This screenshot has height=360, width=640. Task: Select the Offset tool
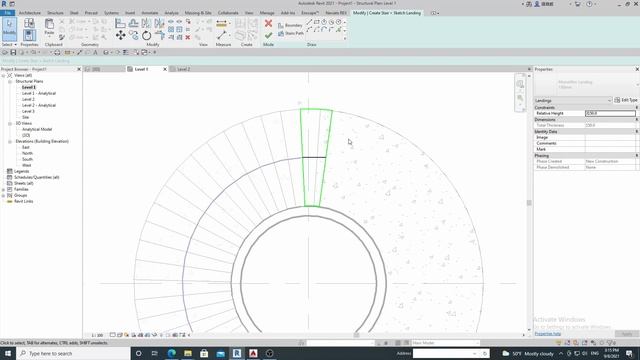click(x=133, y=23)
